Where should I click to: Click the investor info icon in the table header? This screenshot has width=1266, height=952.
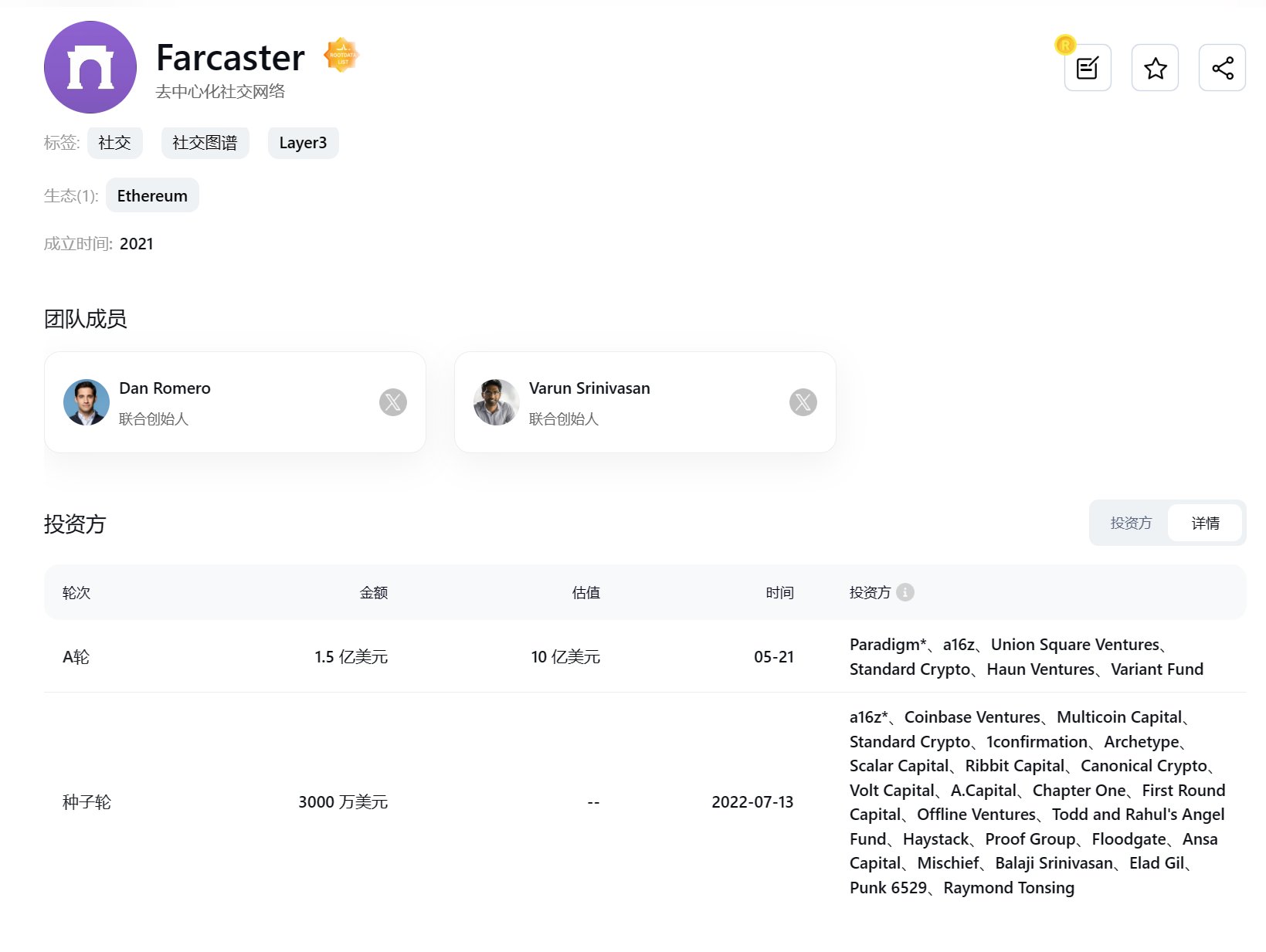coord(905,592)
